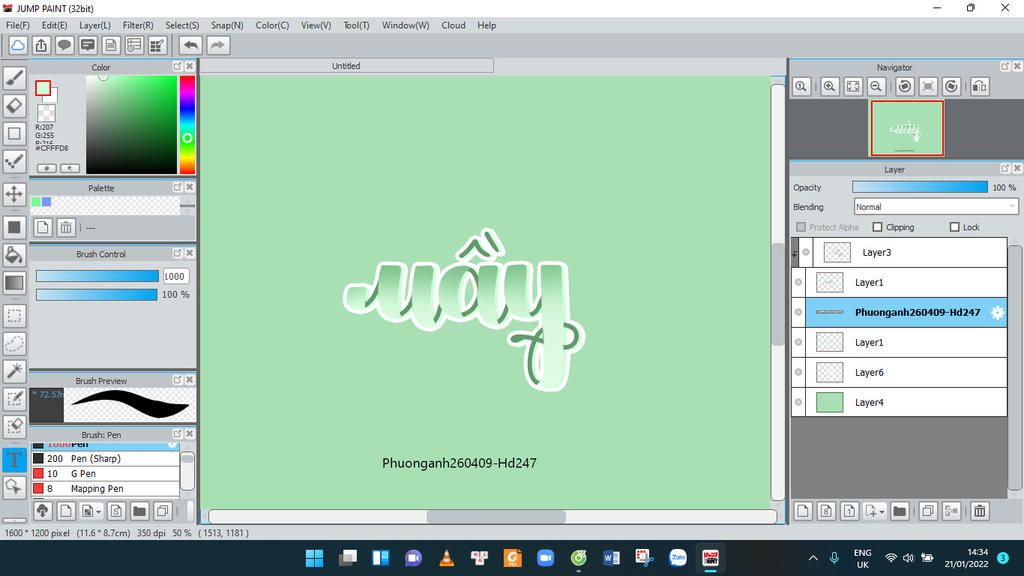The height and width of the screenshot is (576, 1024).
Task: Select the Magic Wand tool
Action: coord(14,371)
